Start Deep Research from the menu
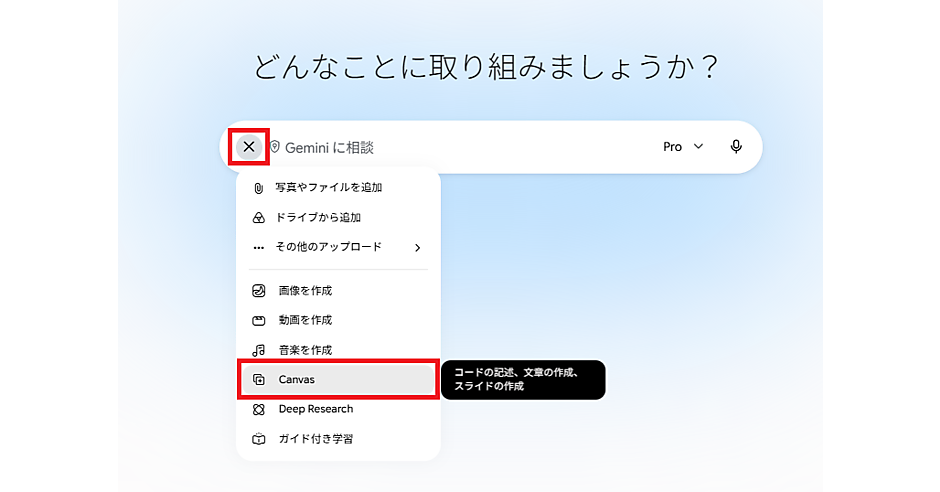Image resolution: width=940 pixels, height=492 pixels. (338, 409)
